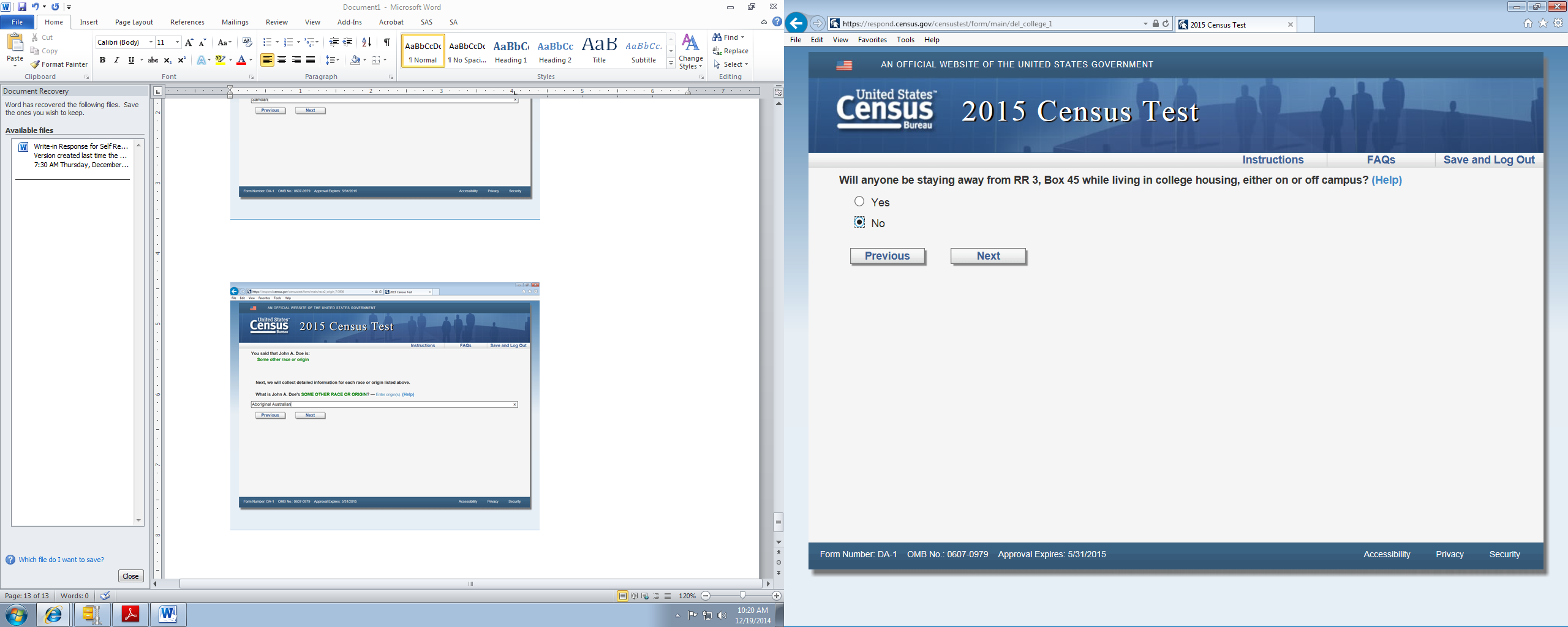1568x627 pixels.
Task: Toggle the ruler button above vertical scrollbar
Action: (778, 92)
